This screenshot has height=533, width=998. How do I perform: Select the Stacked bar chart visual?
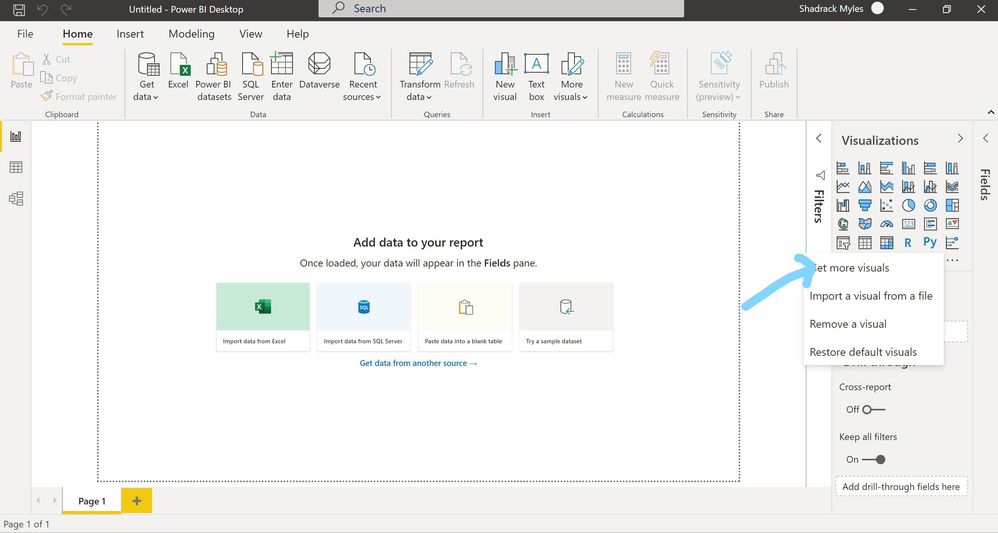point(843,168)
